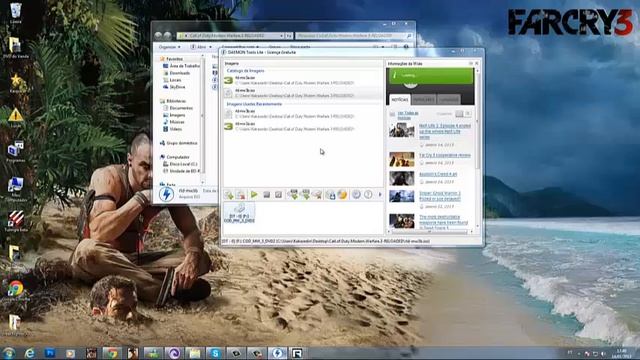Image resolution: width=640 pixels, height=360 pixels.
Task: Select MW3-icon image under Catálogo de Imagens
Action: pos(302,80)
